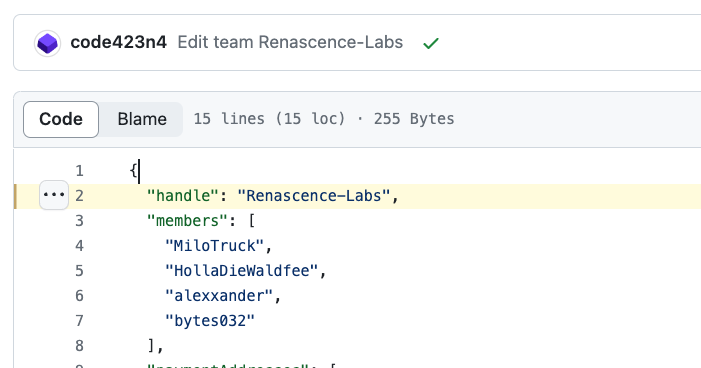Switch to the Blame view tab
This screenshot has height=368, width=701.
(142, 119)
